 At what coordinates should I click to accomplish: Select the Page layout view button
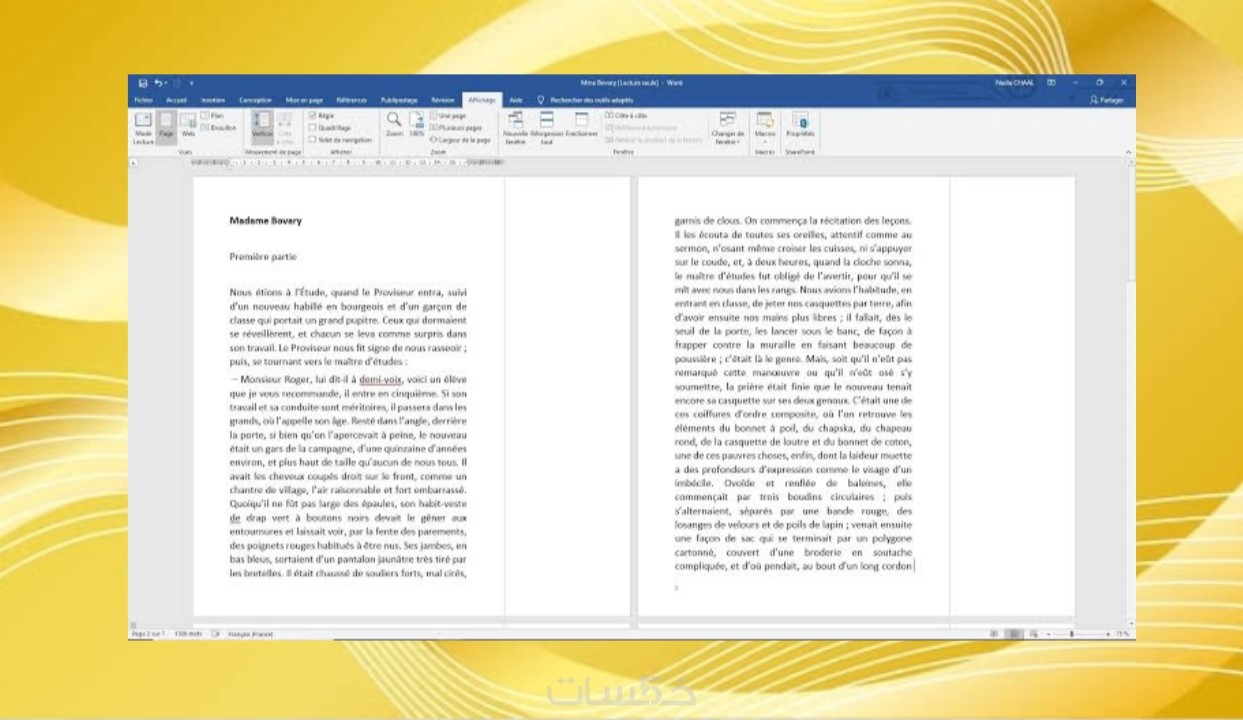[166, 128]
